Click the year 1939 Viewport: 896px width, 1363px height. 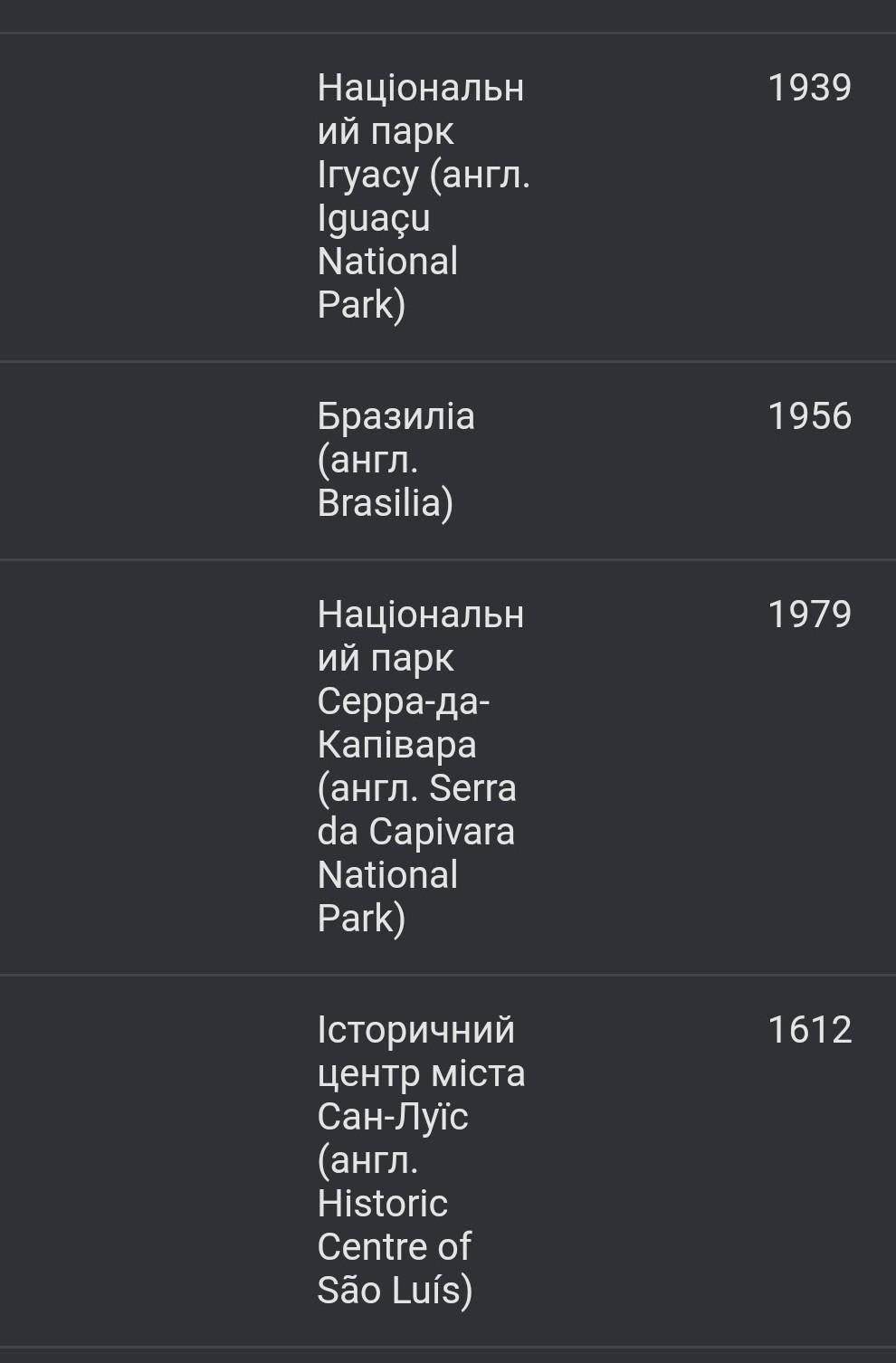(x=809, y=88)
